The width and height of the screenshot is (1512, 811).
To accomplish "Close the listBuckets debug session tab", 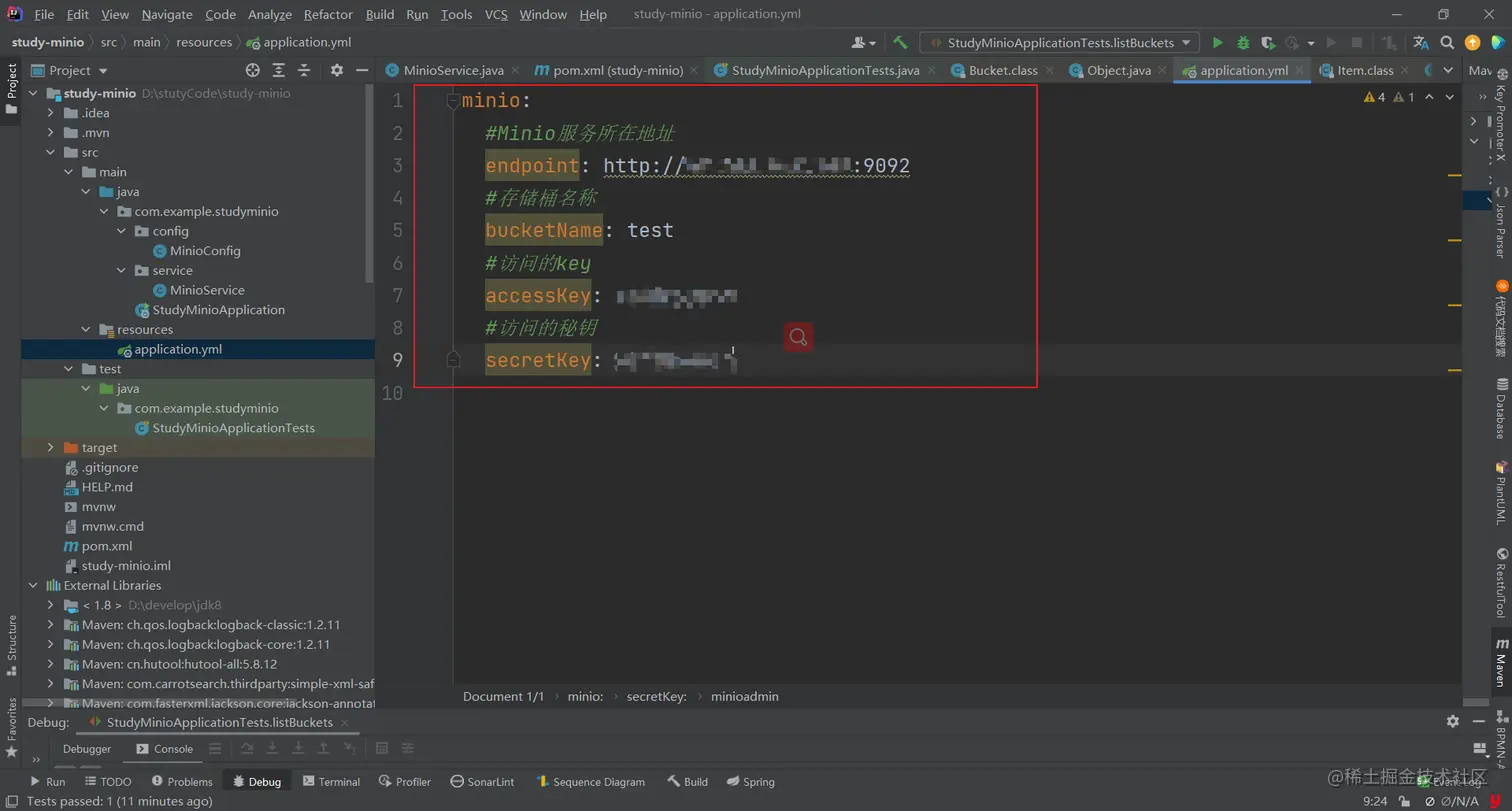I will coord(345,722).
